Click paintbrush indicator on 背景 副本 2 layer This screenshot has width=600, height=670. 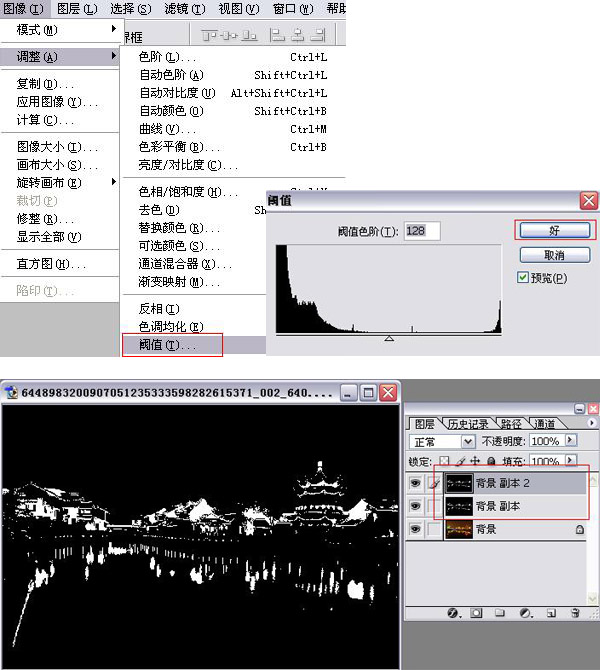[434, 483]
